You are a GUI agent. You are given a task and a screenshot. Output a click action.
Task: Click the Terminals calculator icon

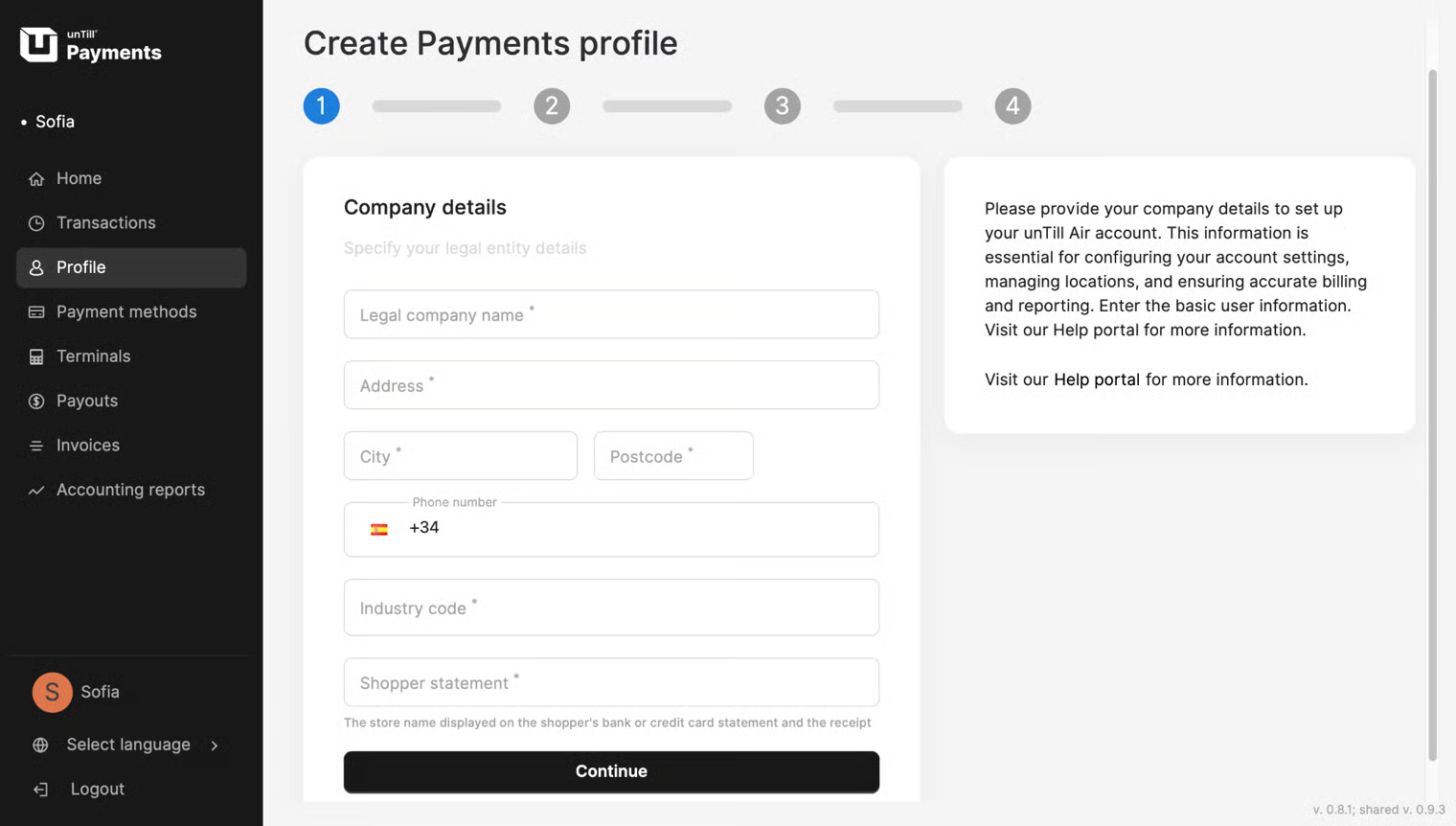tap(36, 357)
